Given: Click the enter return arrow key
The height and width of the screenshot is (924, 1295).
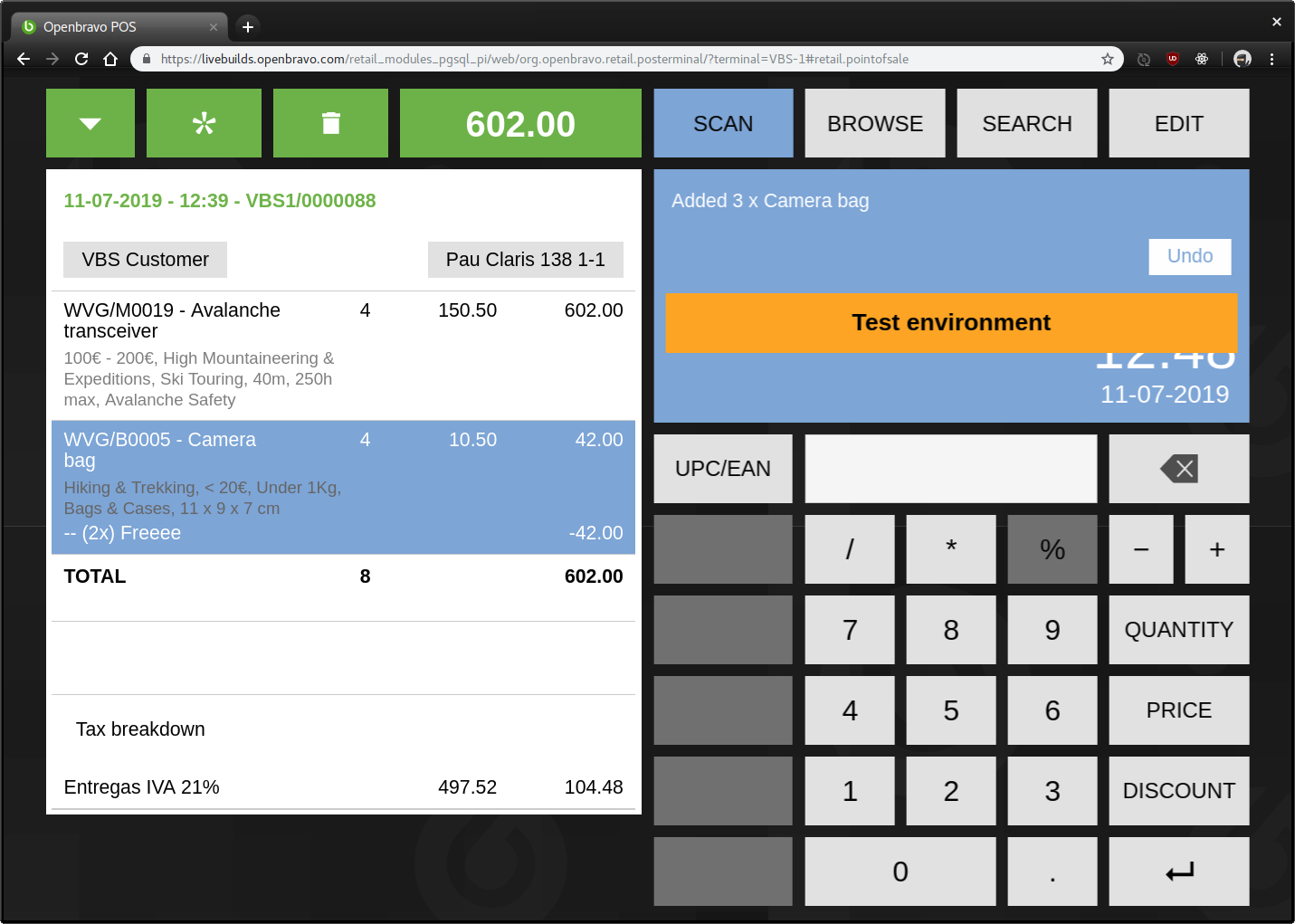Looking at the screenshot, I should click(x=1179, y=872).
